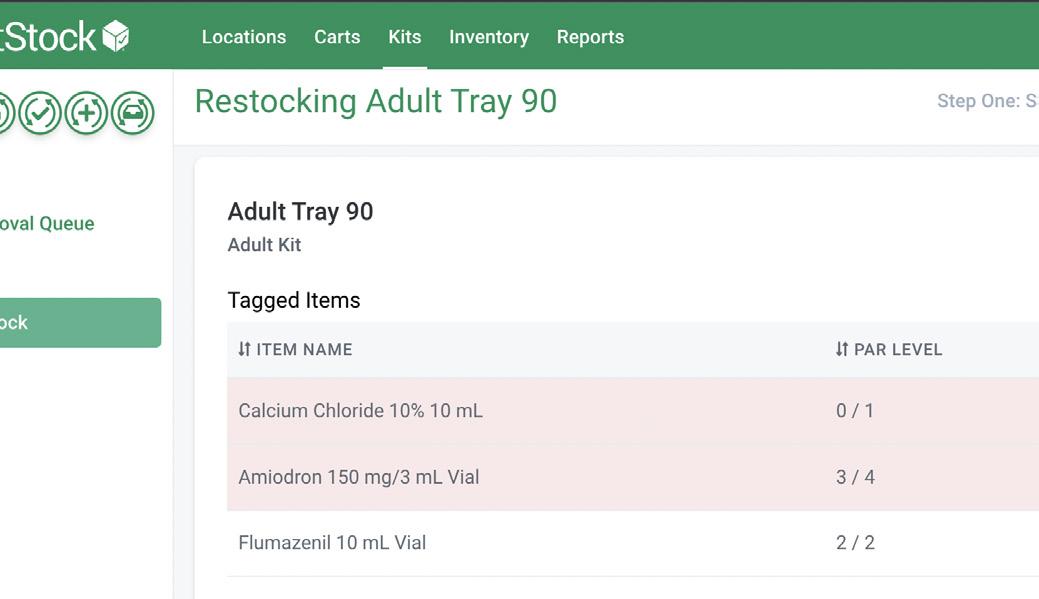
Task: Click the partially visible leftmost circular icon
Action: 4,113
